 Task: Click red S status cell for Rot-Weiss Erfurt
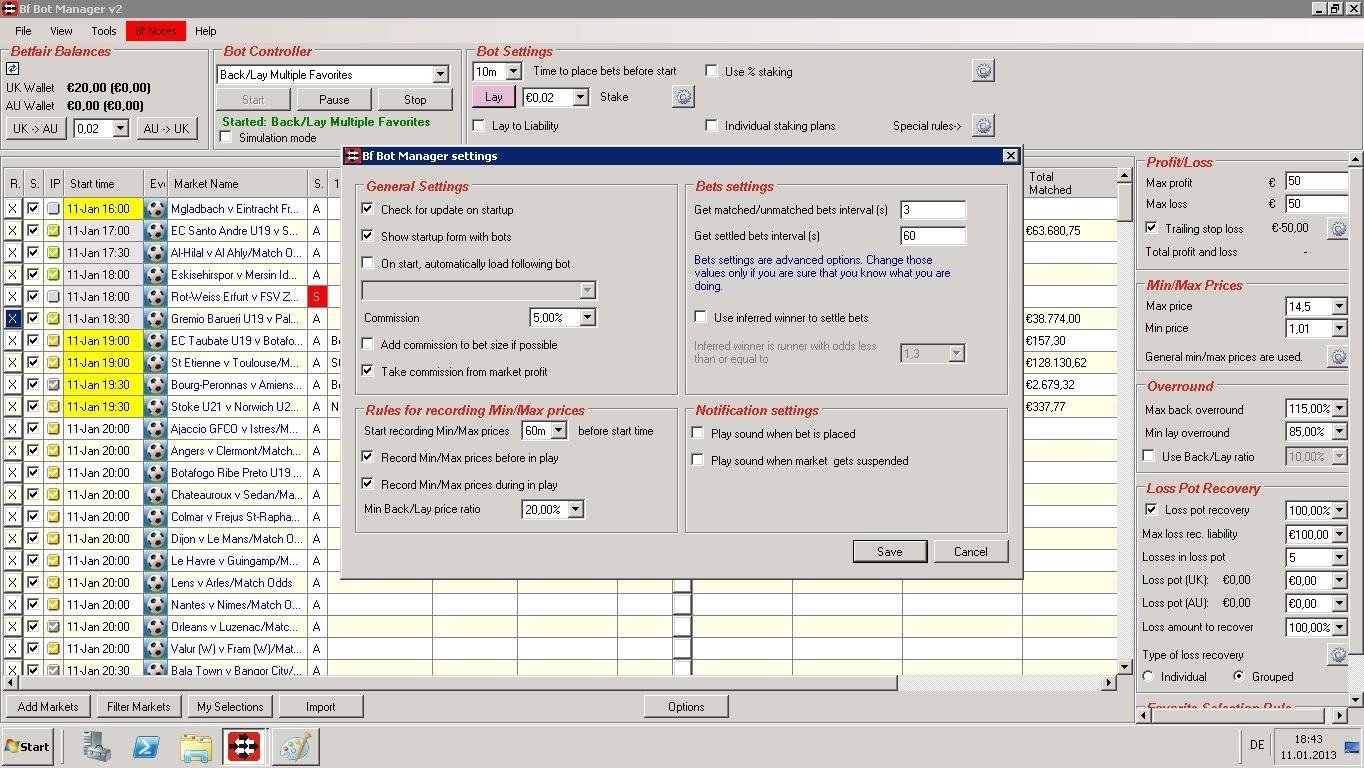317,297
